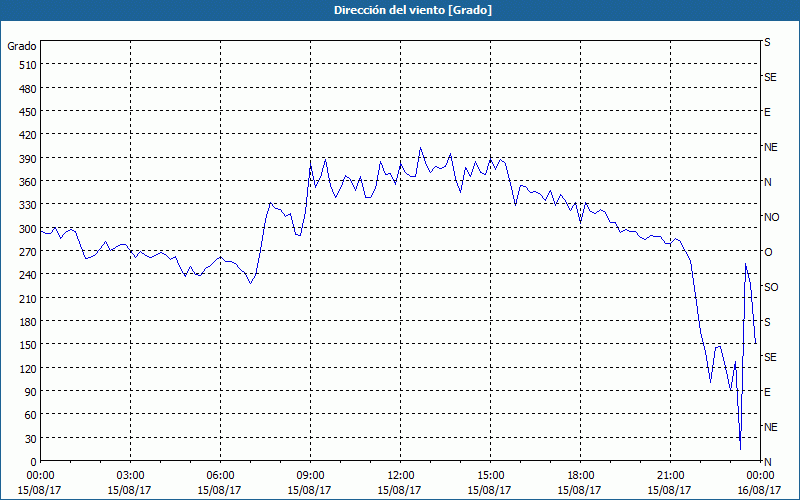Select the 12:00 time label
This screenshot has height=500, width=800.
pyautogui.click(x=400, y=476)
